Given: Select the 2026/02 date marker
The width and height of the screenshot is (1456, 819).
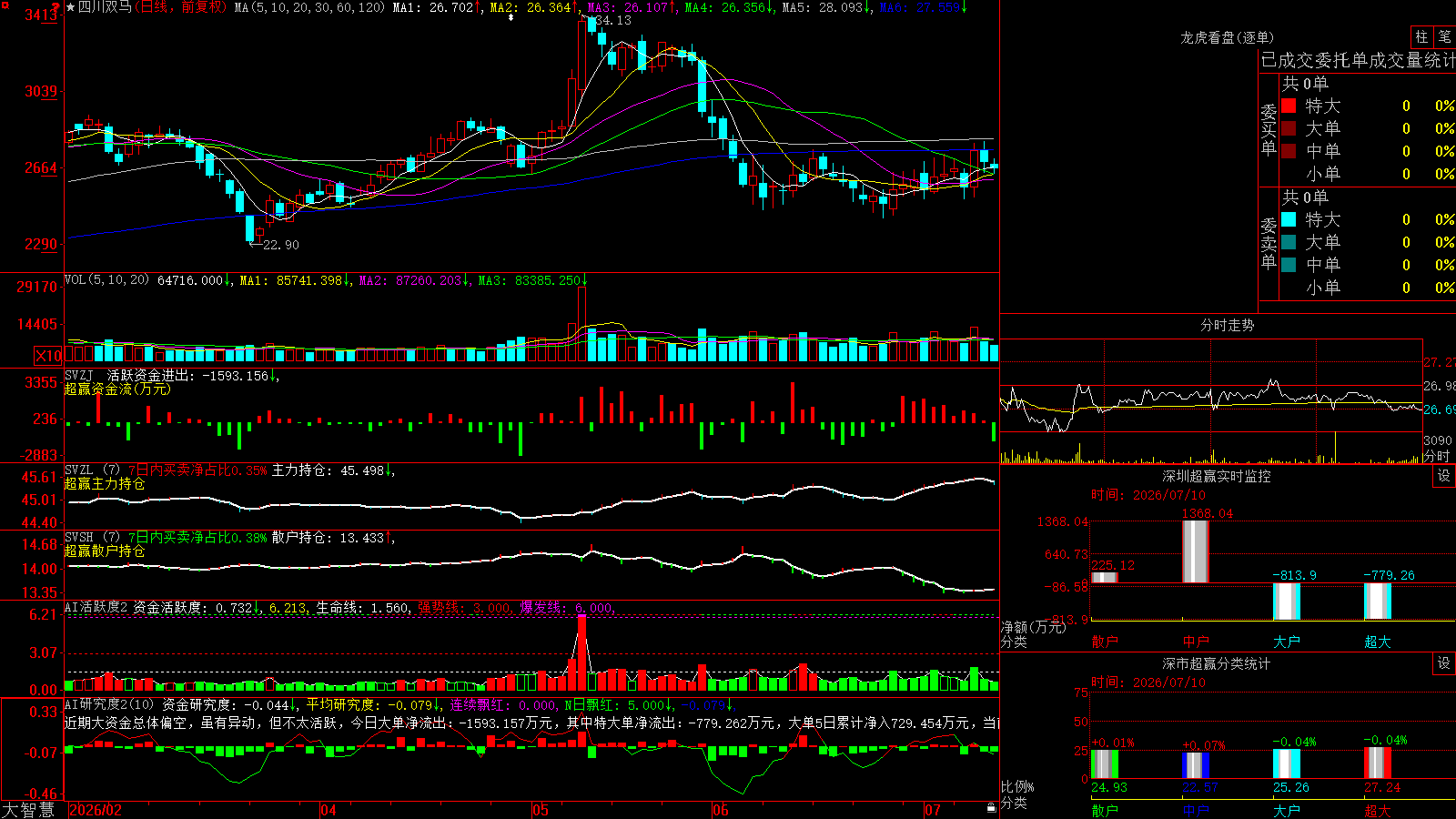Looking at the screenshot, I should pyautogui.click(x=96, y=810).
